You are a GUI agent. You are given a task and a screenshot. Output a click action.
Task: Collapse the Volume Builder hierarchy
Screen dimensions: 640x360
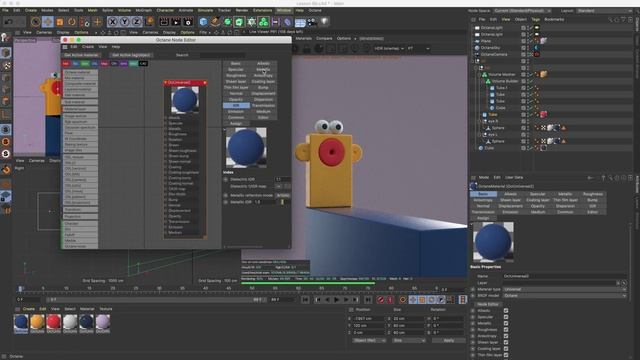point(483,81)
